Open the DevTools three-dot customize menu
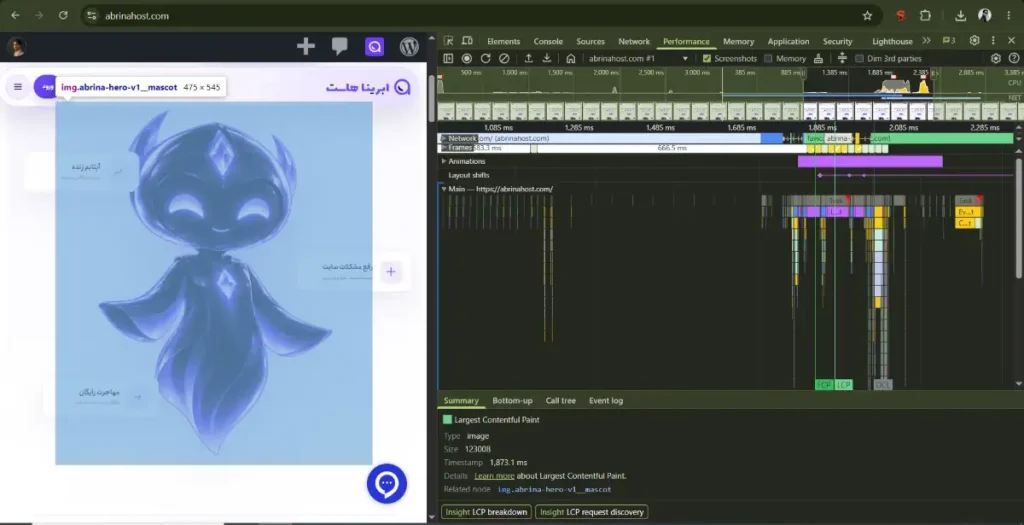 point(993,40)
